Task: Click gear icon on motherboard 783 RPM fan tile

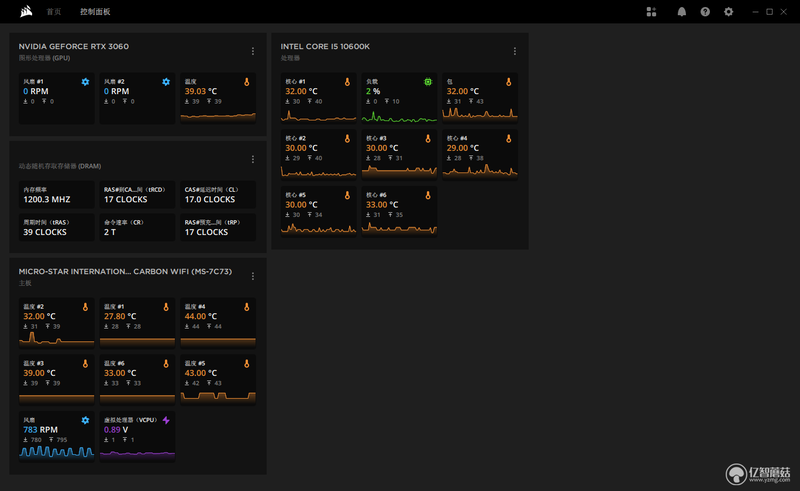Action: pos(85,420)
